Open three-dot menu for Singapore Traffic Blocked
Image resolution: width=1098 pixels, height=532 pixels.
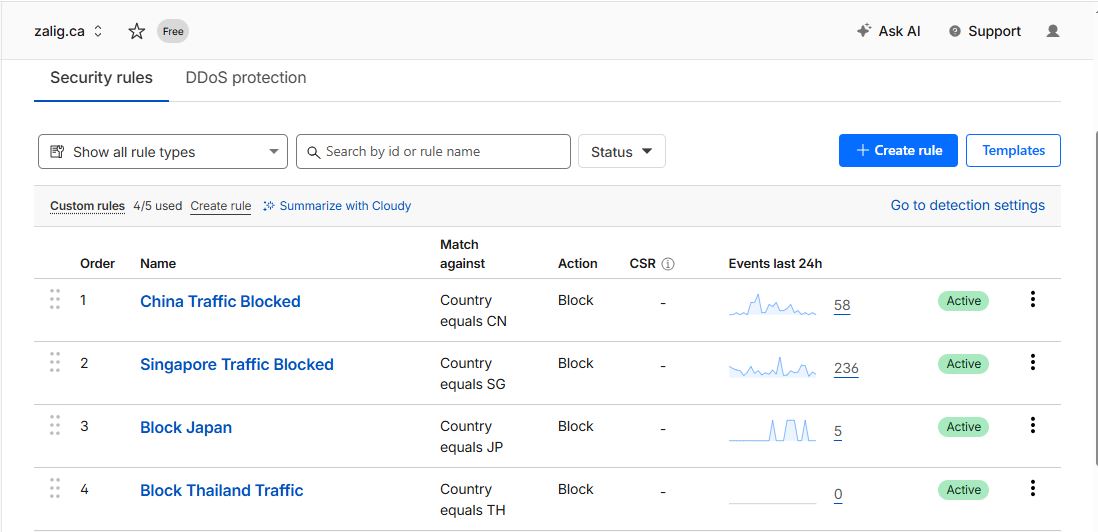pyautogui.click(x=1032, y=363)
